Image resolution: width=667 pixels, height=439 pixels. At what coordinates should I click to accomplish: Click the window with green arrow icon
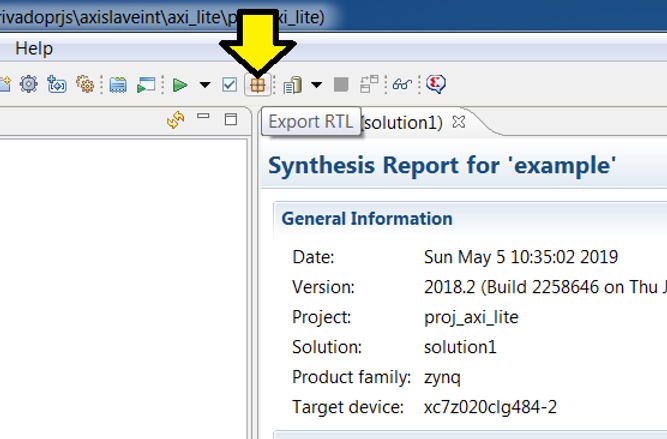coord(146,85)
